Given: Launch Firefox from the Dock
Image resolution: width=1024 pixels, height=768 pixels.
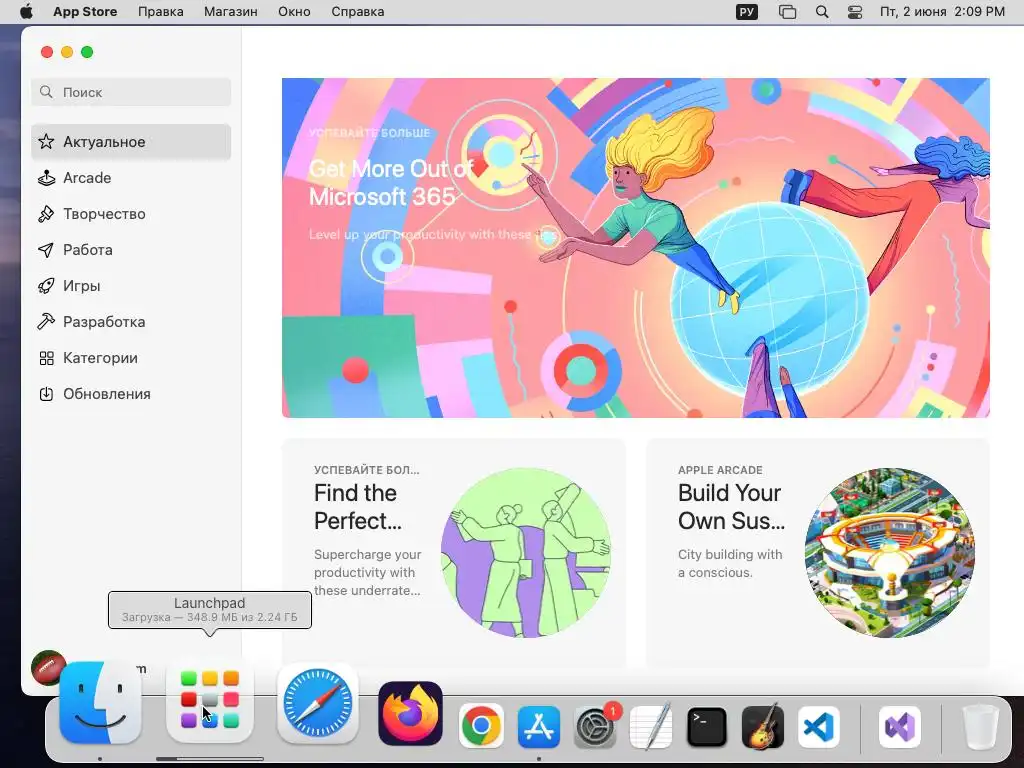Looking at the screenshot, I should (410, 713).
